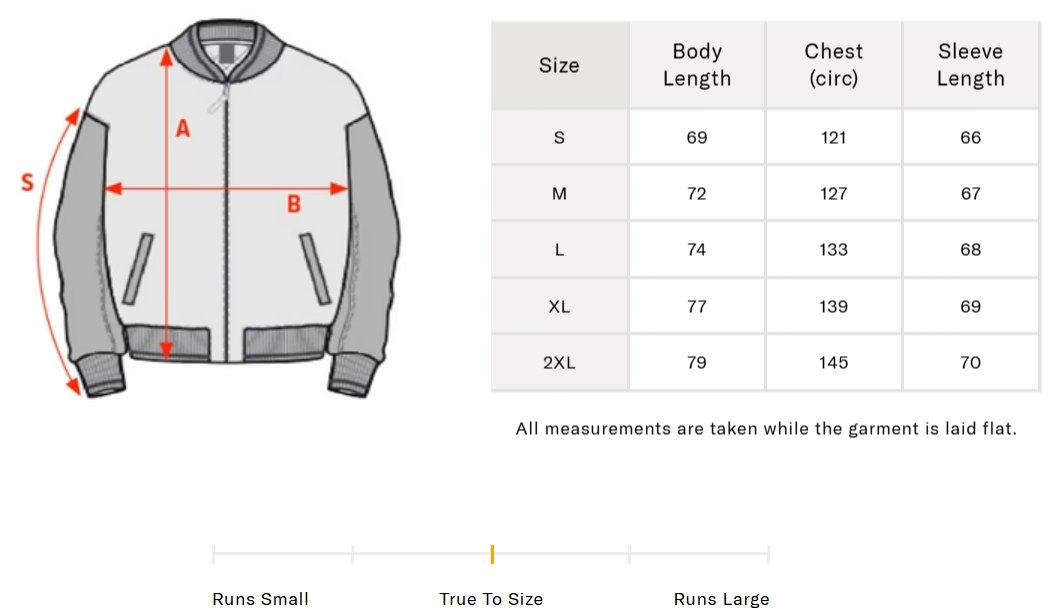
Task: Click the jacket's left slanted pocket
Action: tap(139, 268)
